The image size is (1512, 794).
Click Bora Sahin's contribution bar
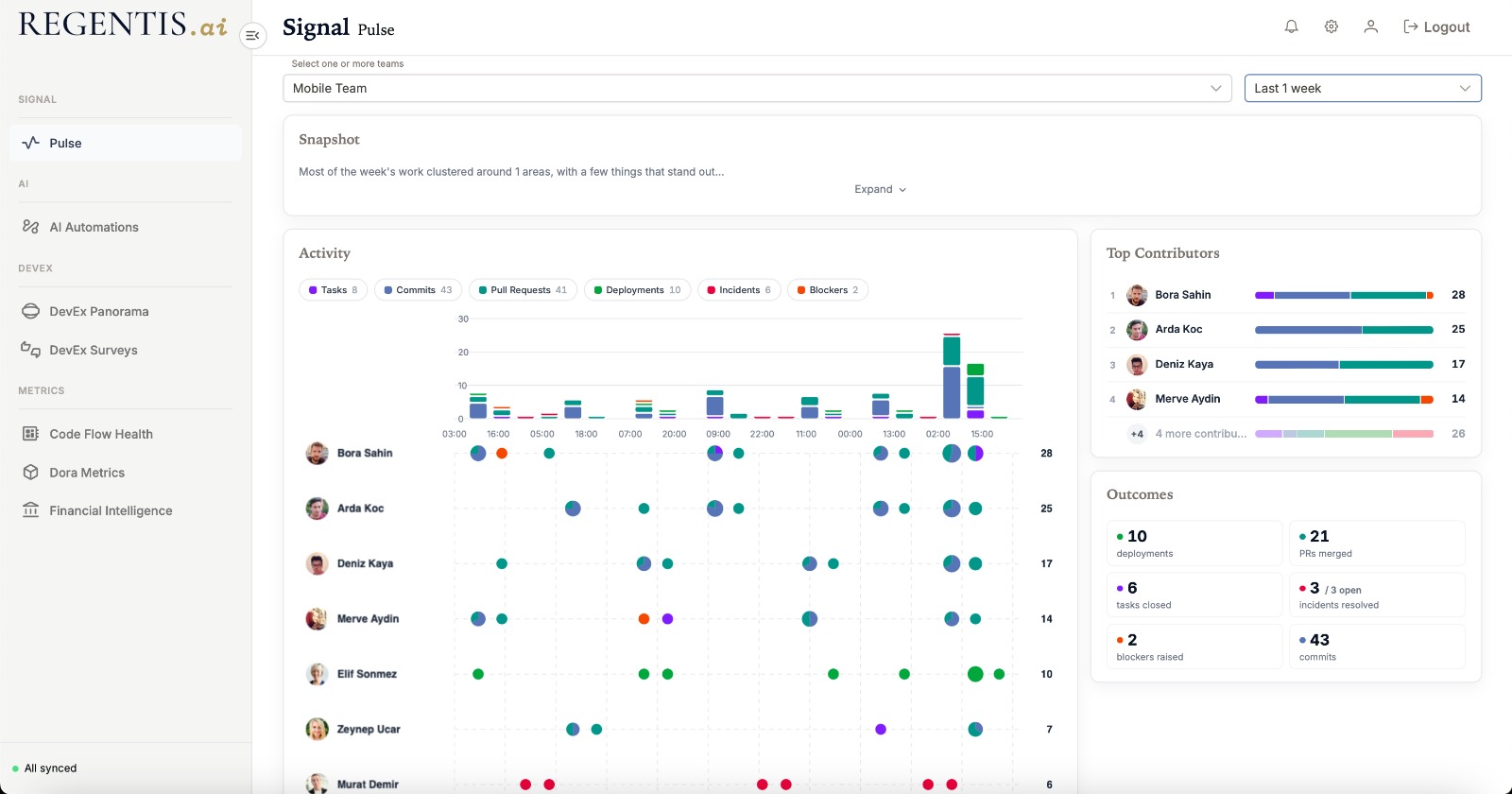point(1344,295)
